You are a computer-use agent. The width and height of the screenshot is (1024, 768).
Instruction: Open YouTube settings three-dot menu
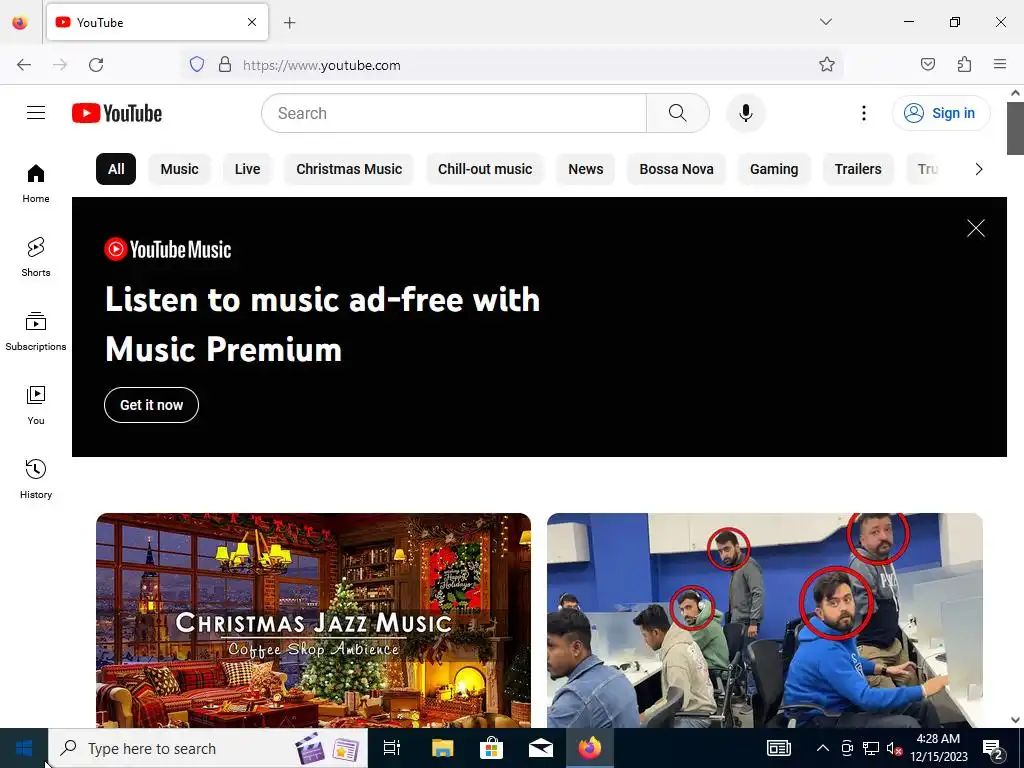(863, 113)
